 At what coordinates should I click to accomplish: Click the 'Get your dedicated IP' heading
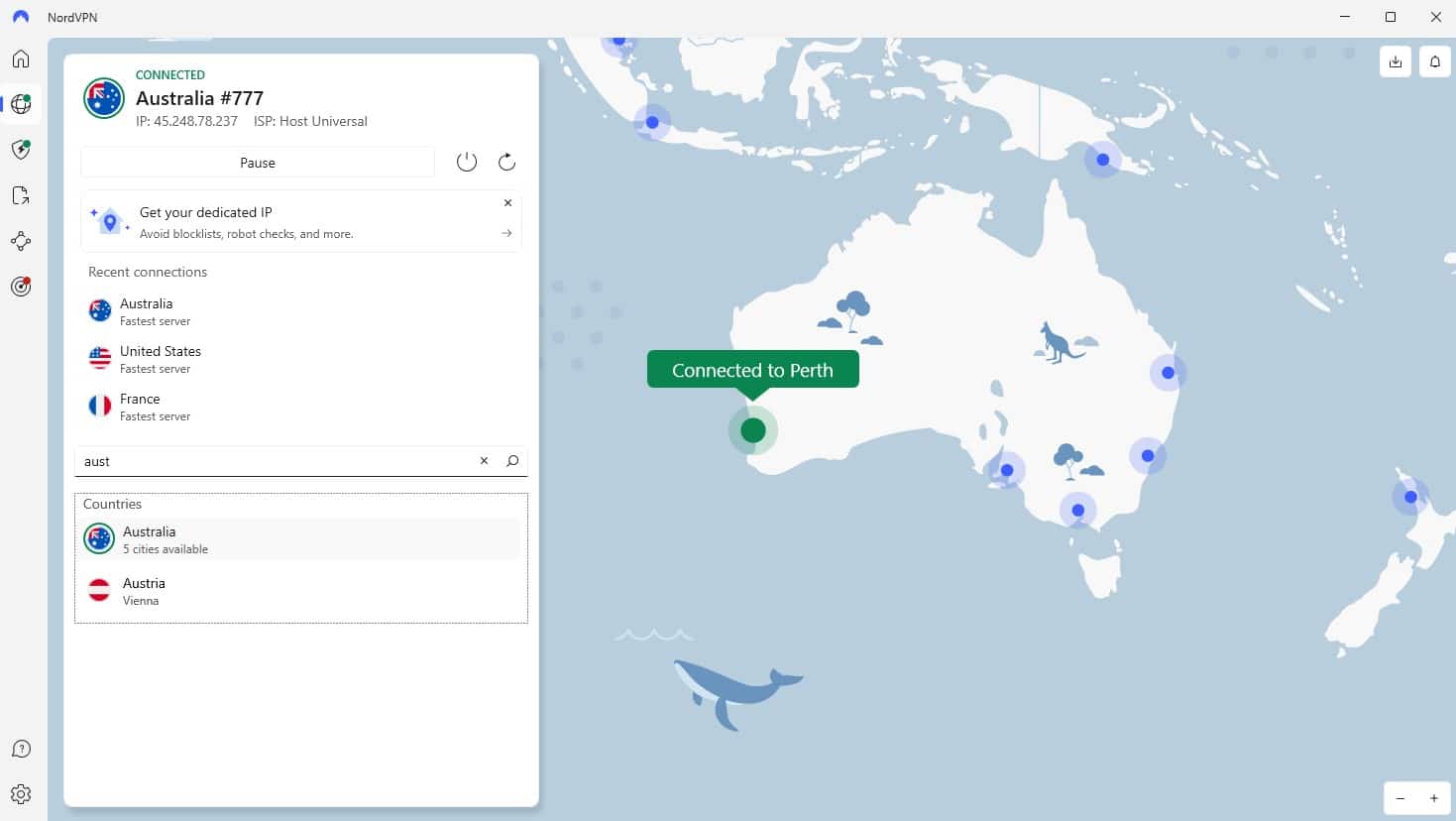pos(205,212)
